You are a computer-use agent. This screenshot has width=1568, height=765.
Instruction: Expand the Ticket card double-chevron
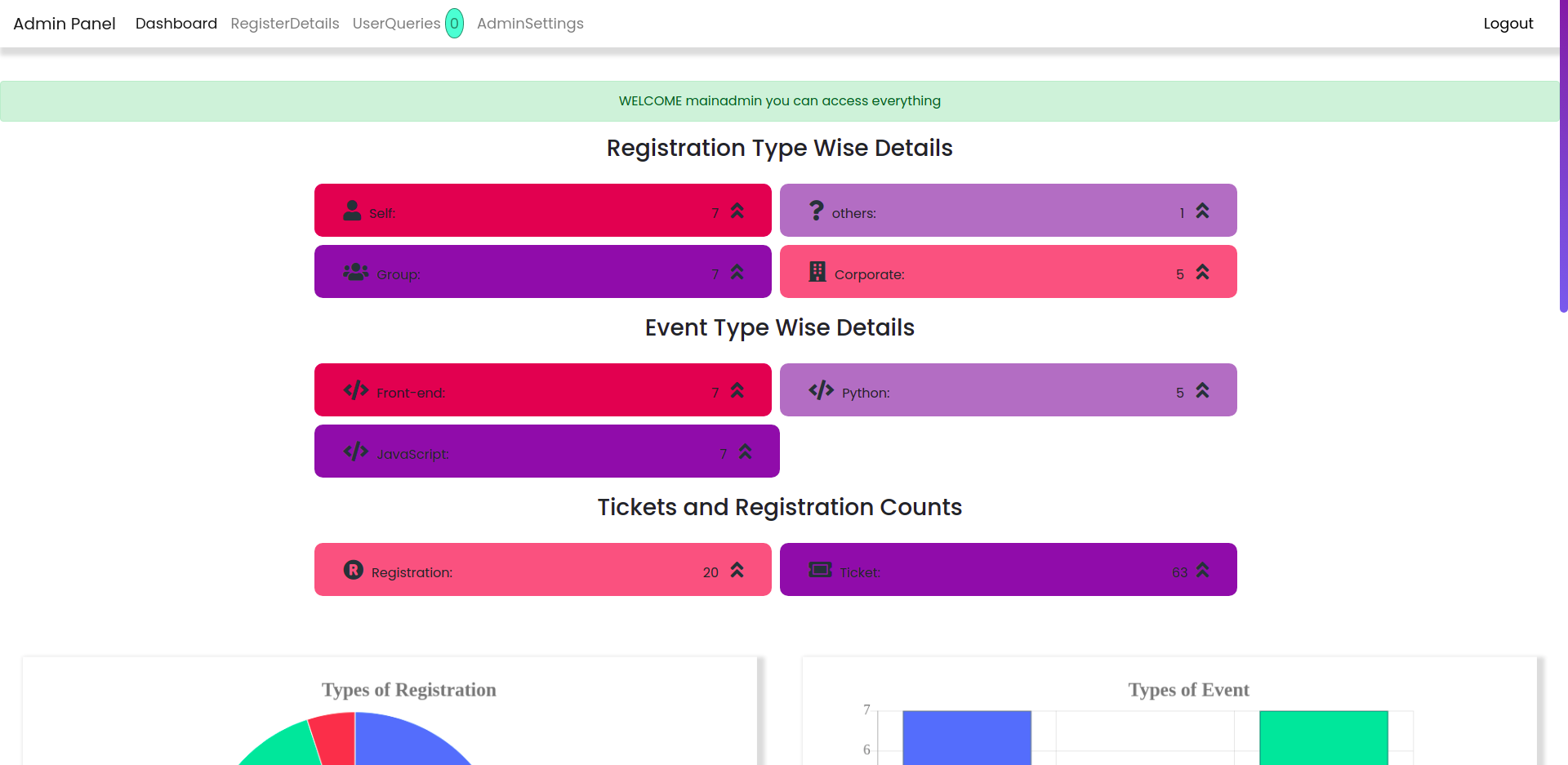[1202, 570]
